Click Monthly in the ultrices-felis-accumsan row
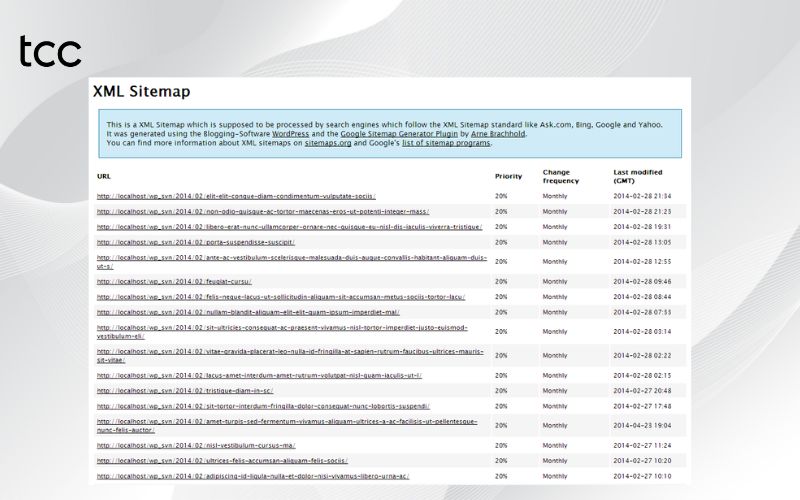The image size is (800, 500). point(555,460)
